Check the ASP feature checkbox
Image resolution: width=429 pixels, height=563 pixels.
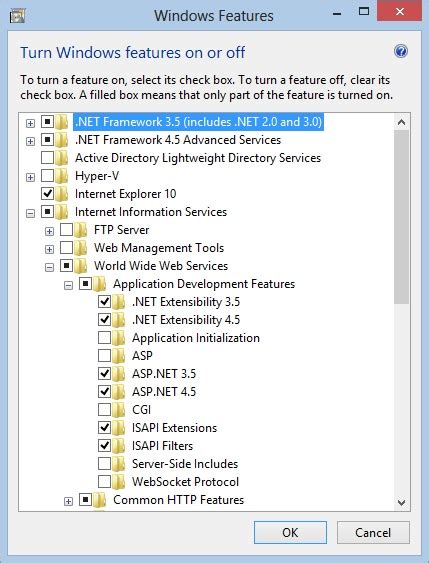pos(104,355)
